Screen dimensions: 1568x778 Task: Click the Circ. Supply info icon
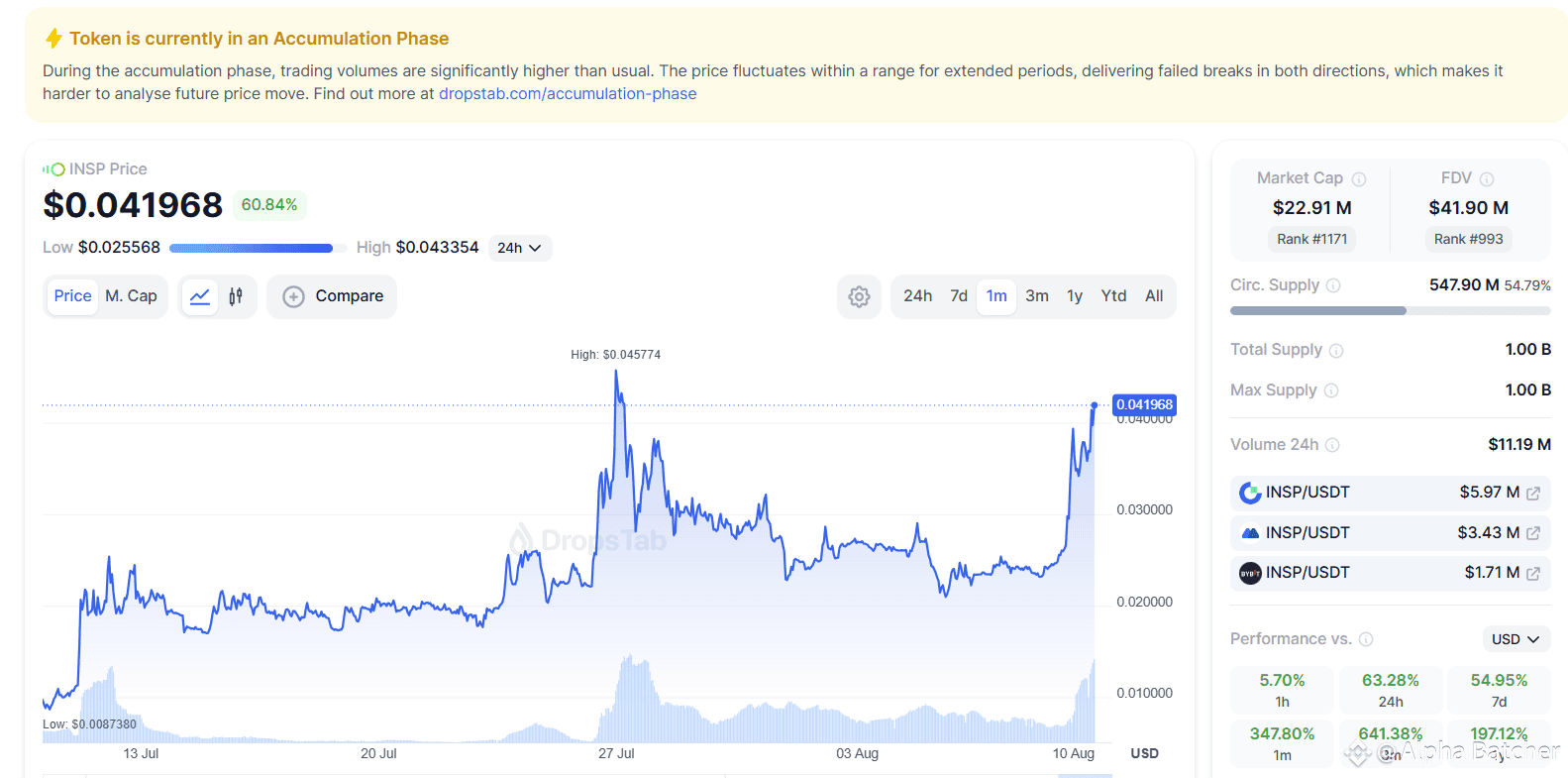1333,285
